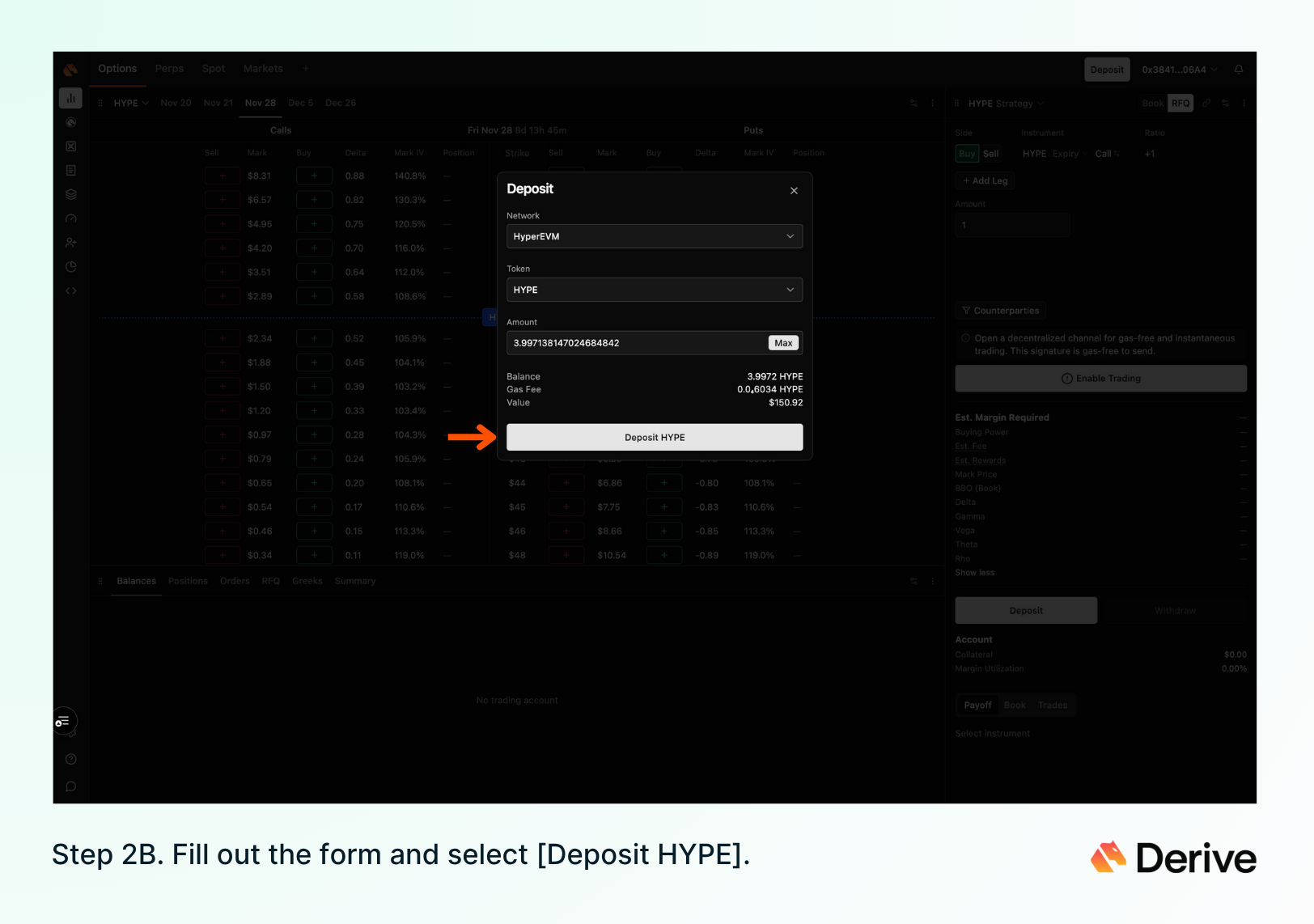Image resolution: width=1314 pixels, height=924 pixels.
Task: Click the layers stack icon in sidebar
Action: coord(71,194)
